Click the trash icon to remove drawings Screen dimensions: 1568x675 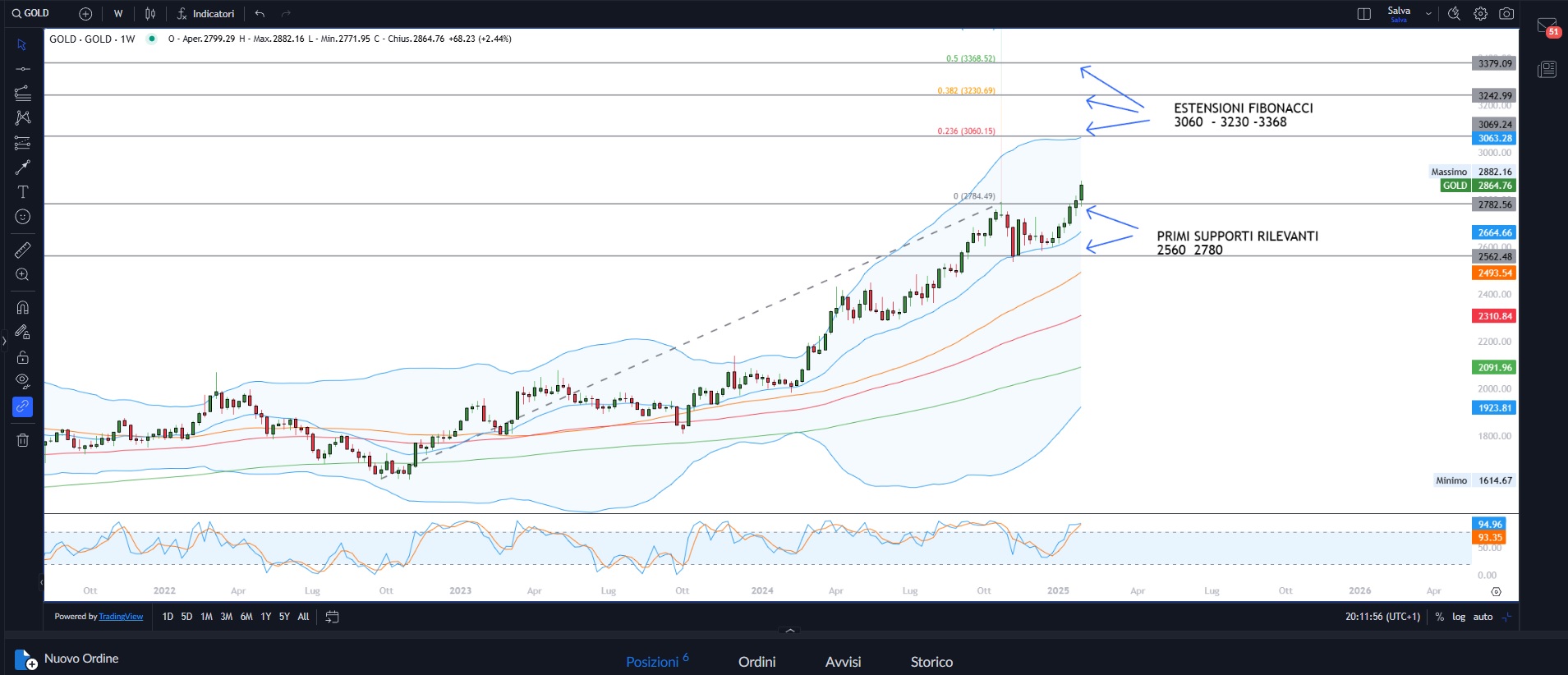coord(23,440)
